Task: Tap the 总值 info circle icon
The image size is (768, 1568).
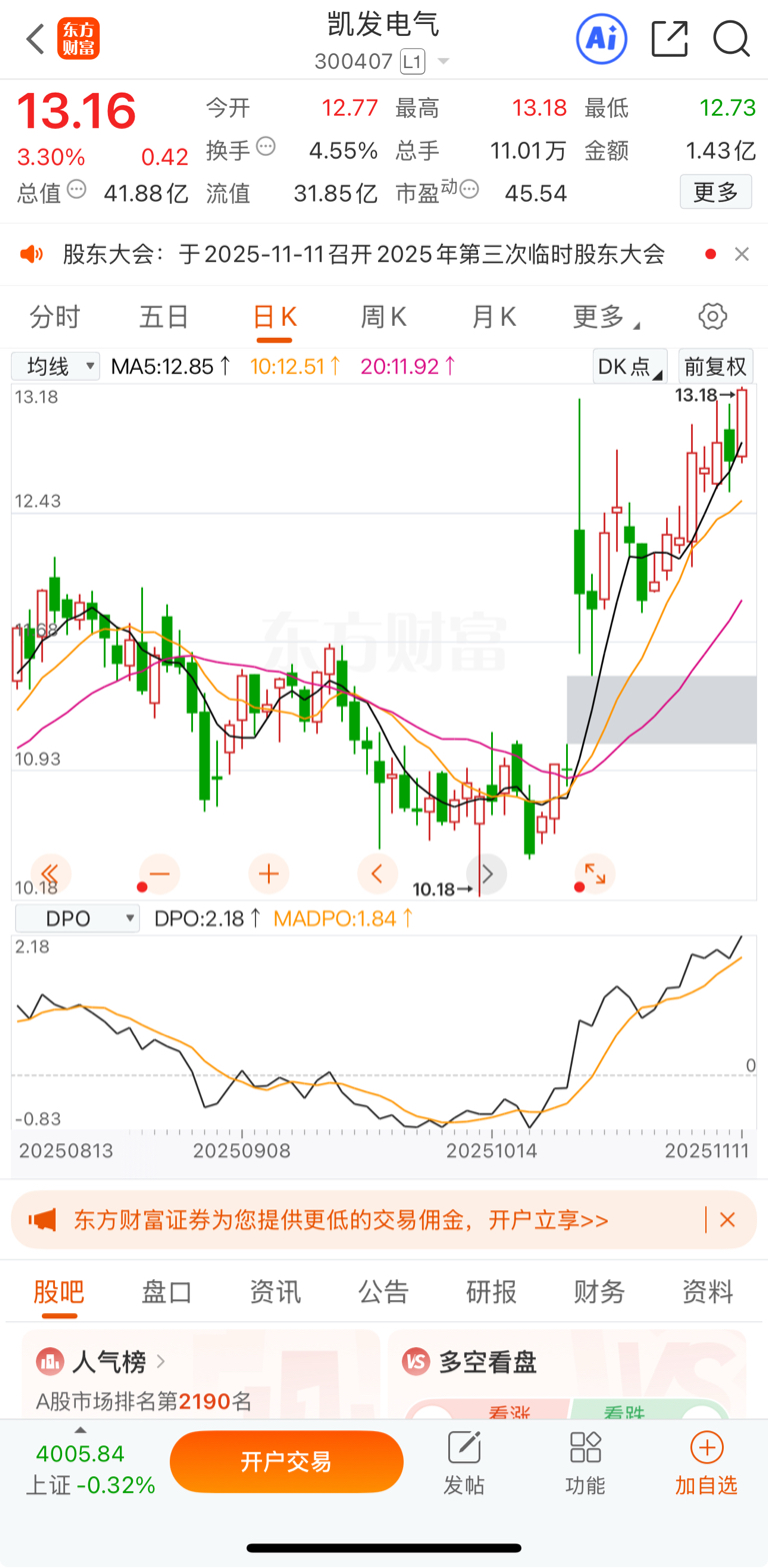Action: pyautogui.click(x=77, y=189)
